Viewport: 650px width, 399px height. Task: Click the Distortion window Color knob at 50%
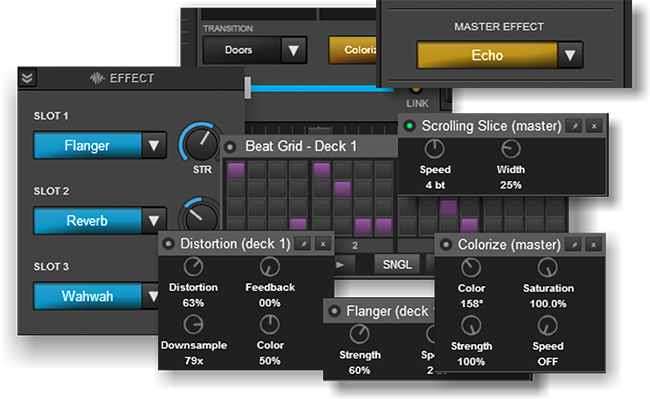[269, 324]
